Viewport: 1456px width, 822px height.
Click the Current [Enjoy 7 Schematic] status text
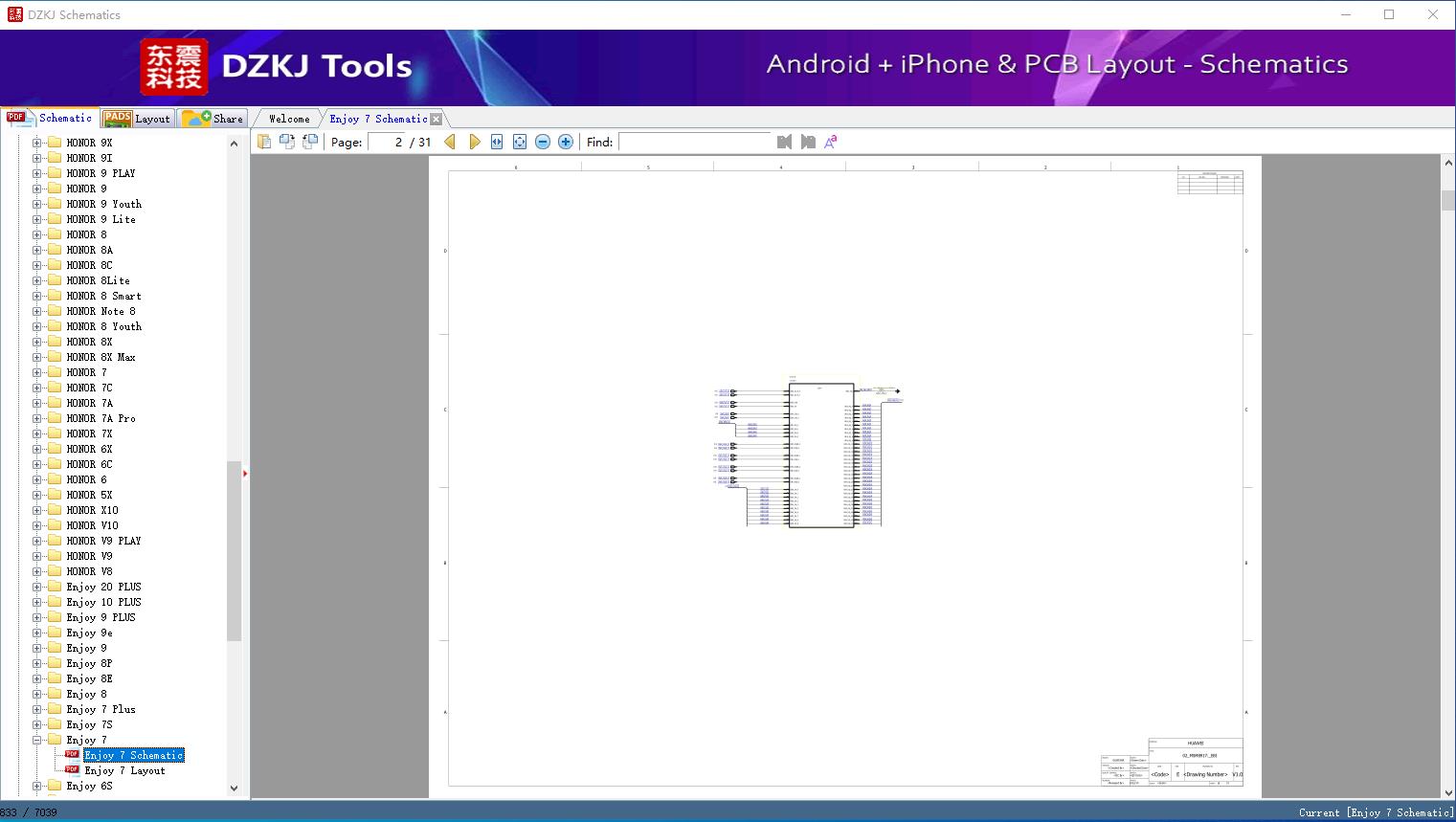[1376, 812]
